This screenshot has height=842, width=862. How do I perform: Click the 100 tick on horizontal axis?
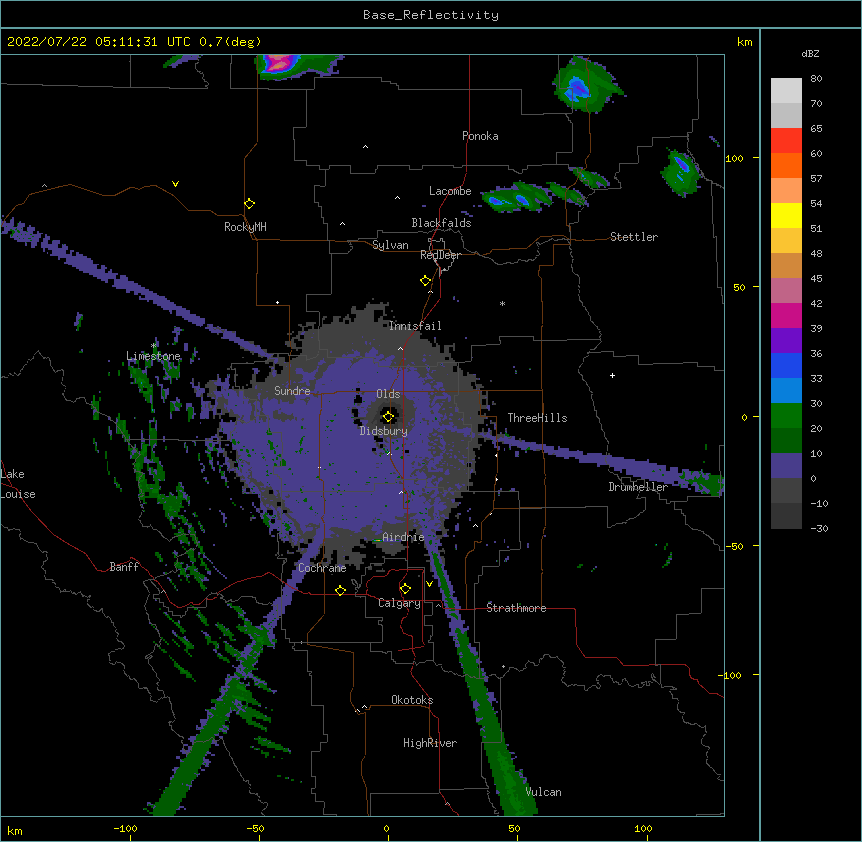click(x=643, y=828)
